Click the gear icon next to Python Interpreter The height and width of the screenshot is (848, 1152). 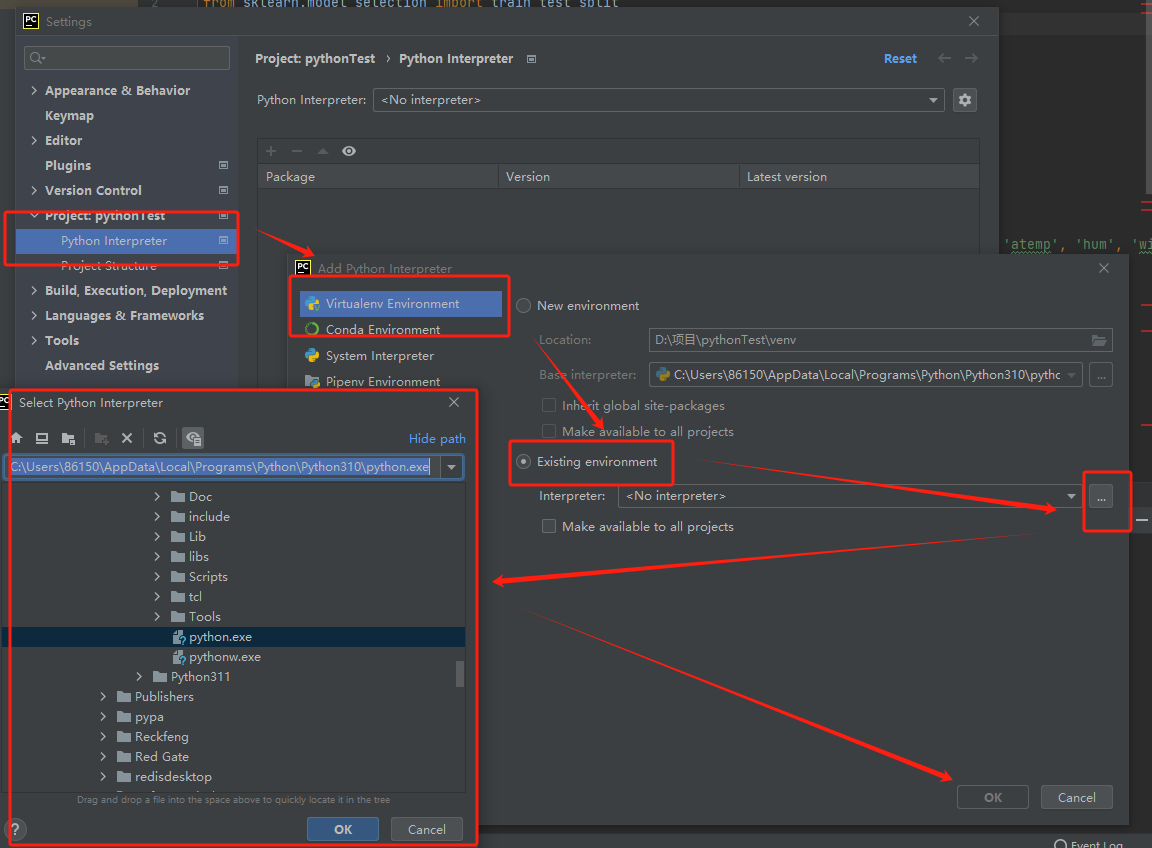[x=965, y=100]
